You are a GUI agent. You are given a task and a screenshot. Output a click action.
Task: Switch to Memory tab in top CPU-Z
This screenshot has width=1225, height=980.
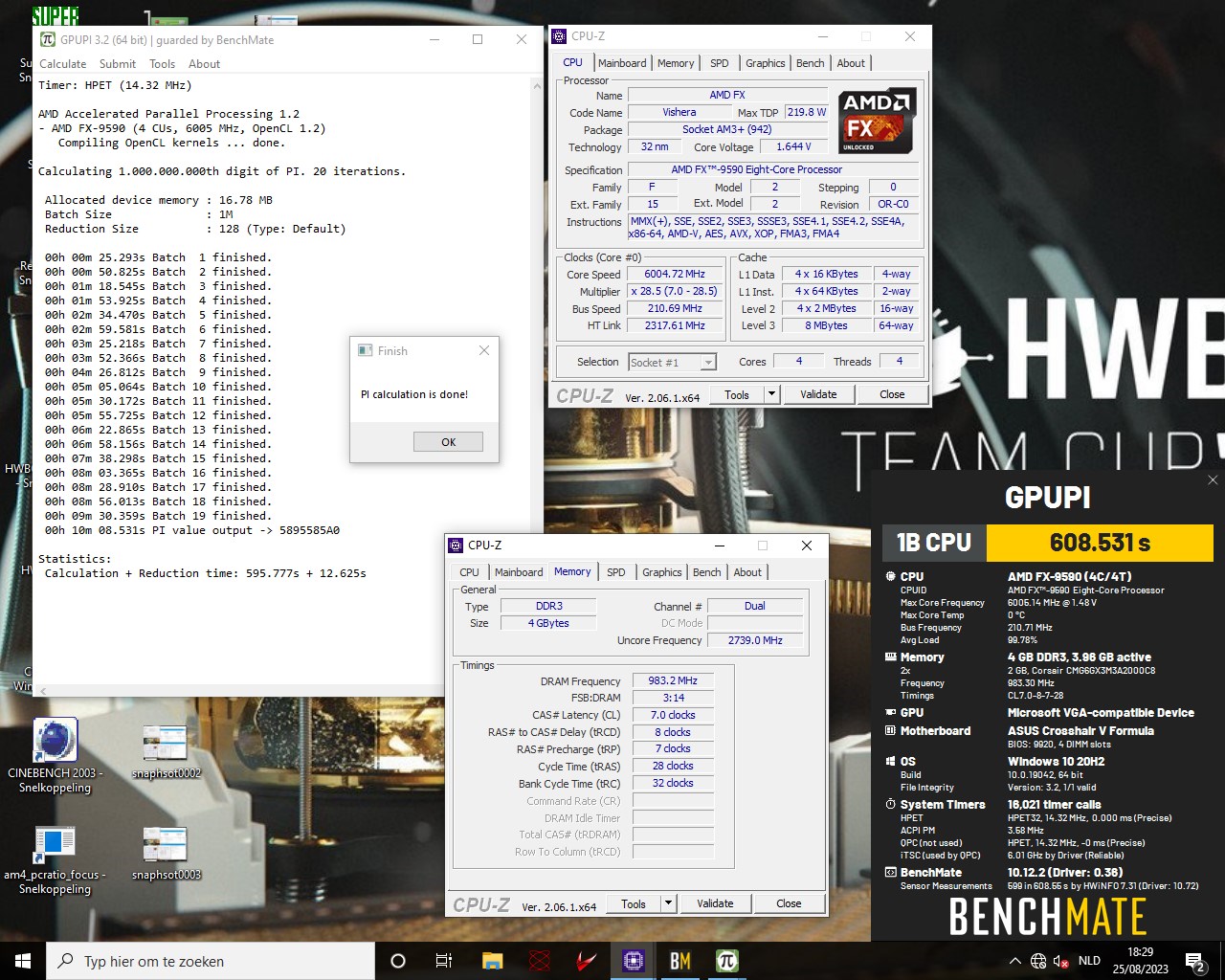(676, 63)
